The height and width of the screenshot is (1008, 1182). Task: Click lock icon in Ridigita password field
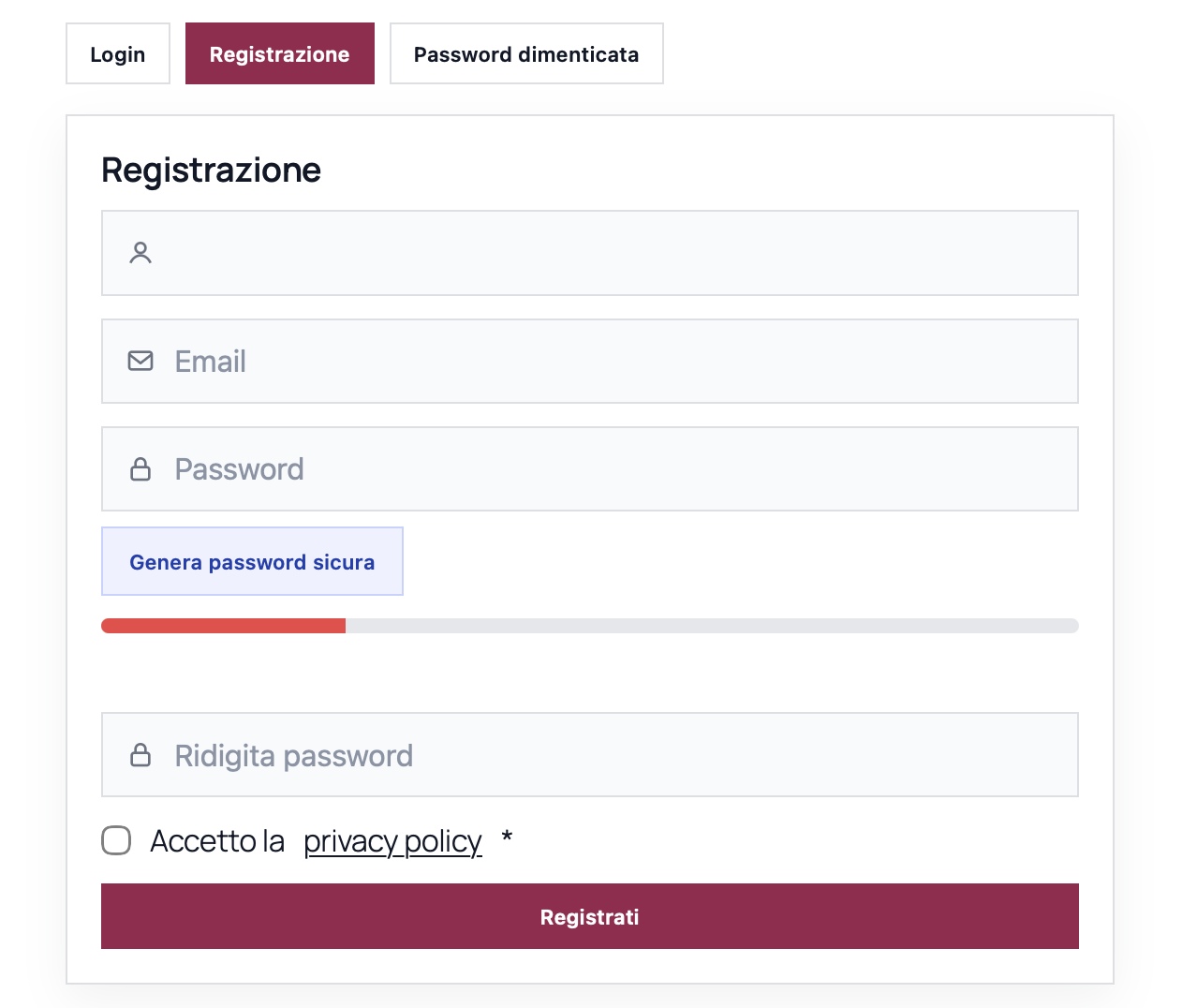click(x=140, y=755)
